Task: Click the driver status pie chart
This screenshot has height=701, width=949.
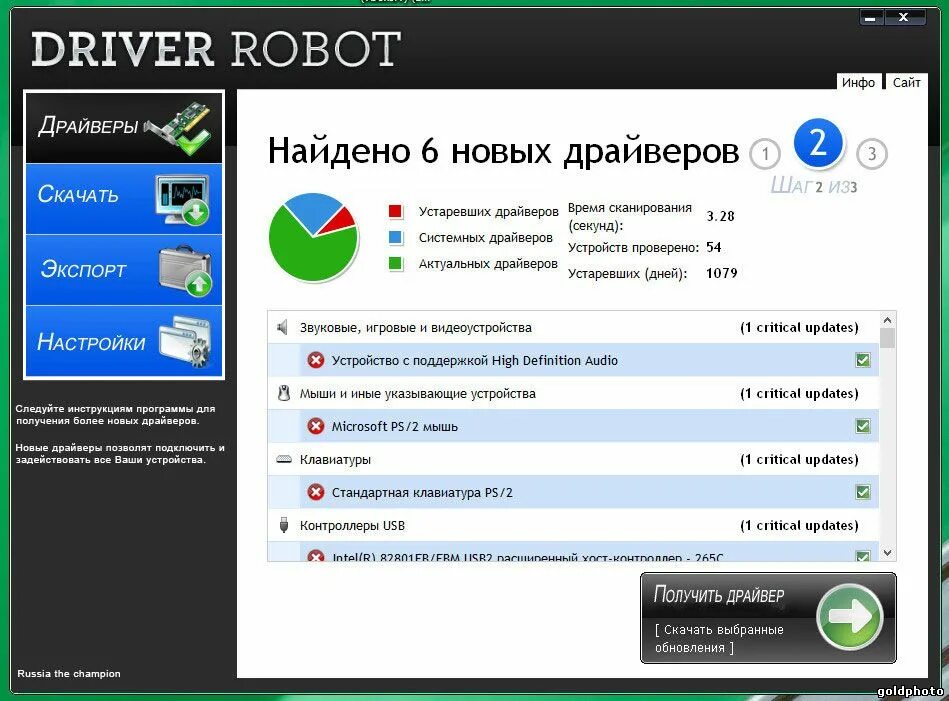Action: (313, 237)
